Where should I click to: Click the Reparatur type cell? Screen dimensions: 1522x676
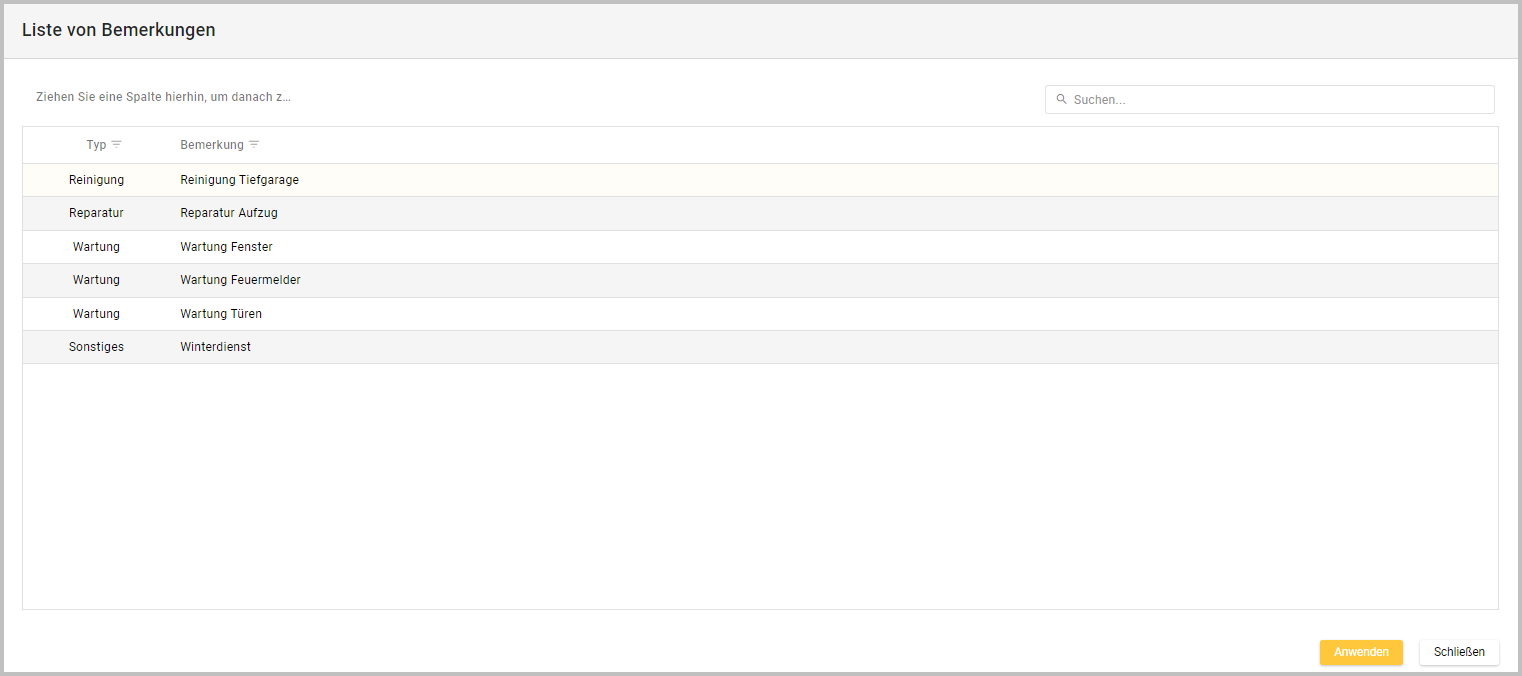coord(96,213)
